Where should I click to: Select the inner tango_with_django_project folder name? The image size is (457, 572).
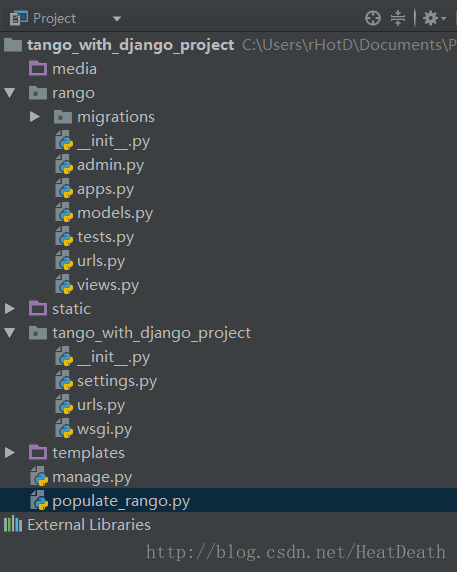pyautogui.click(x=151, y=333)
